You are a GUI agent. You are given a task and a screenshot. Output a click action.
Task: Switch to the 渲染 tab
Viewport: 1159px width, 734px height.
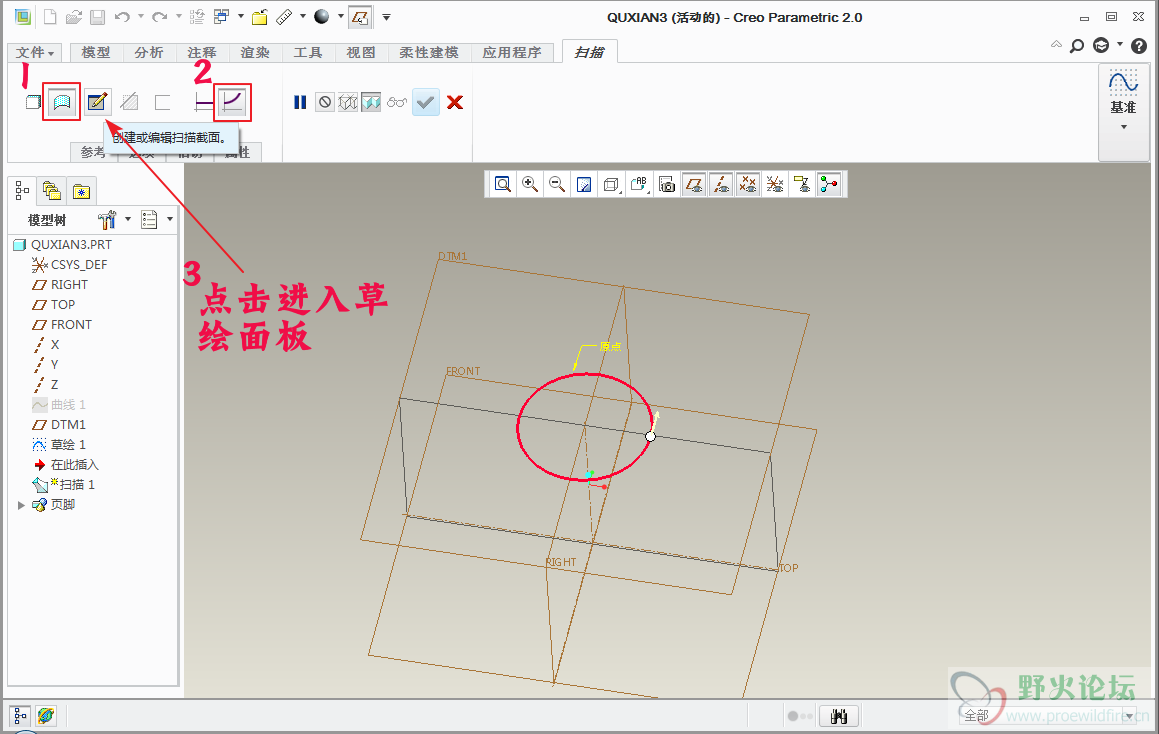pos(255,52)
